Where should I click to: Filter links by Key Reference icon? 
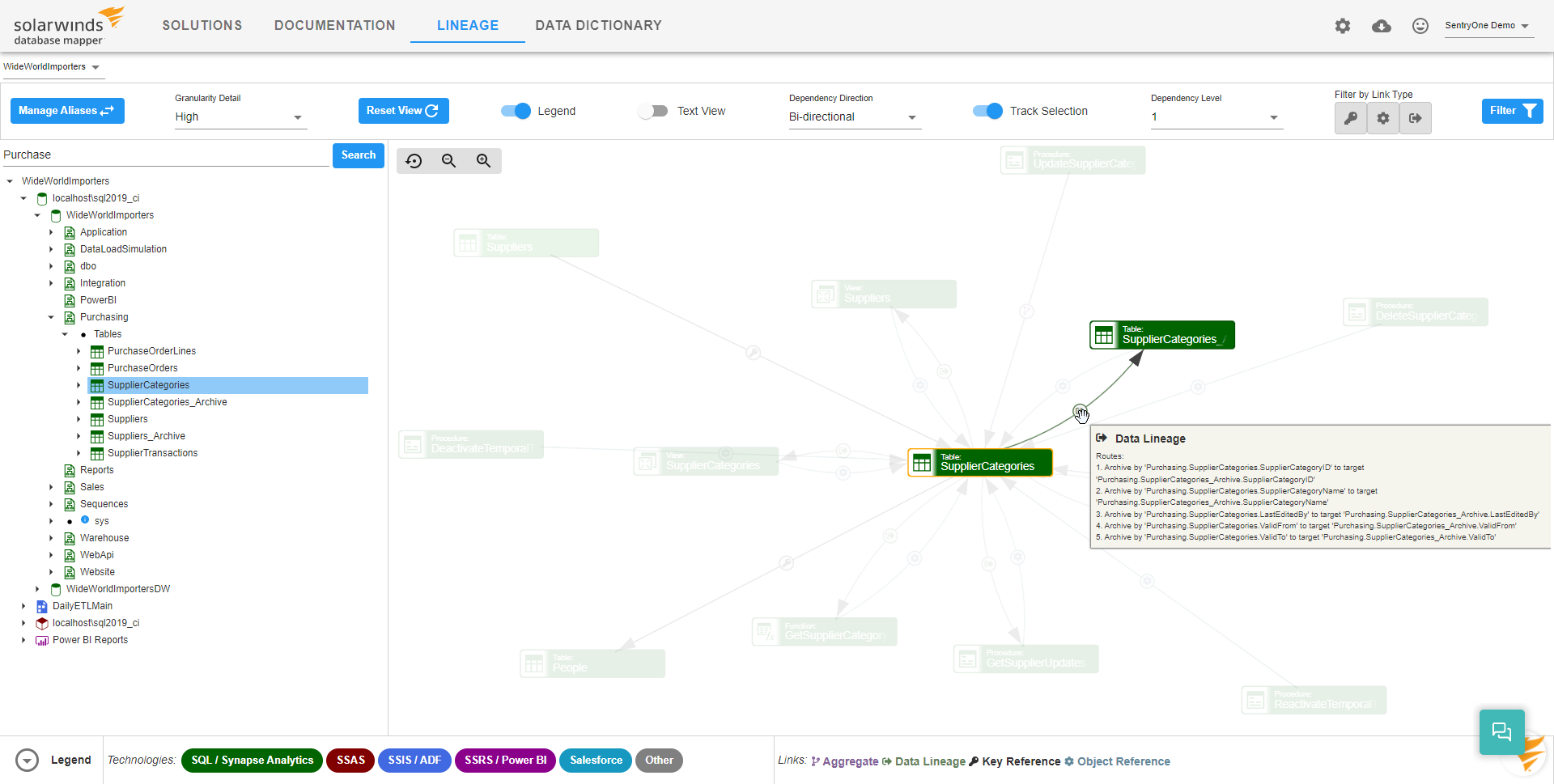tap(1351, 118)
